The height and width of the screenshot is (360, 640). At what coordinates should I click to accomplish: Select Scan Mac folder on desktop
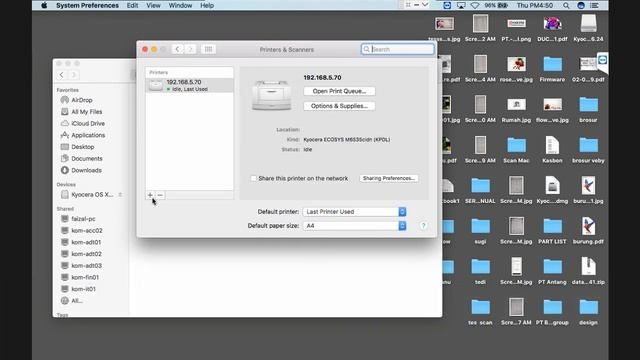point(516,150)
